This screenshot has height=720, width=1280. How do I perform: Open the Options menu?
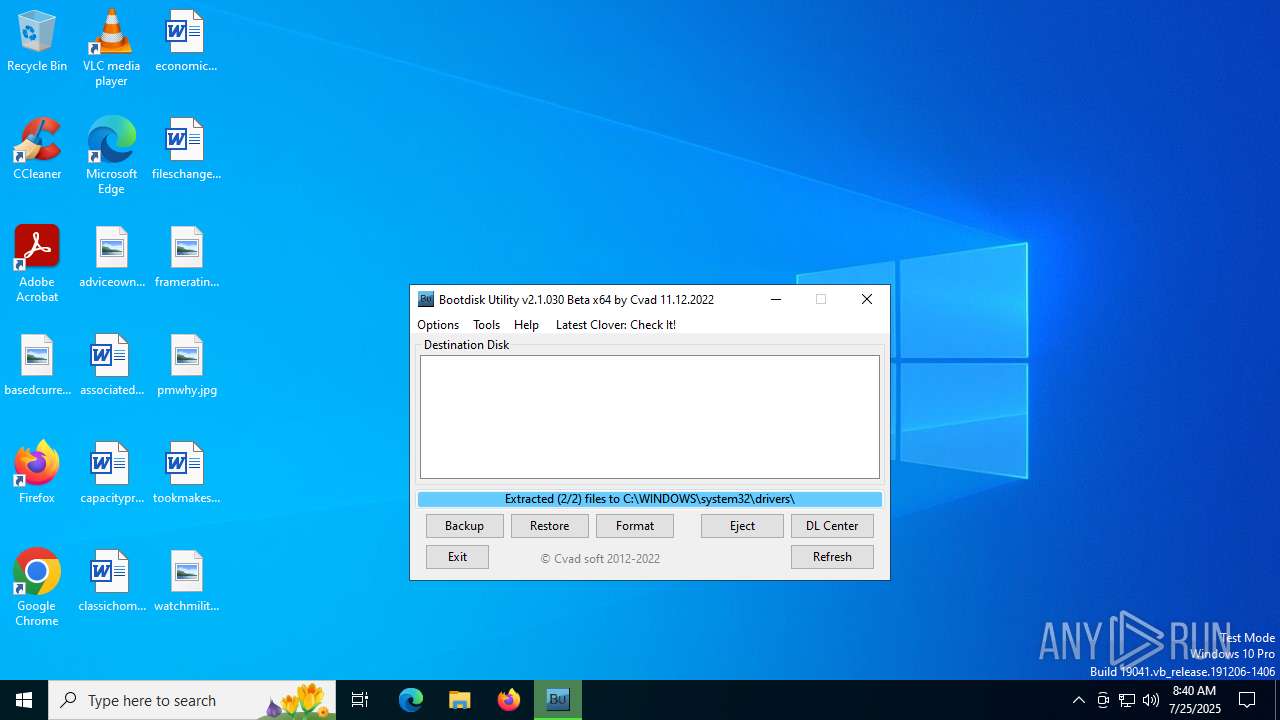(x=438, y=325)
